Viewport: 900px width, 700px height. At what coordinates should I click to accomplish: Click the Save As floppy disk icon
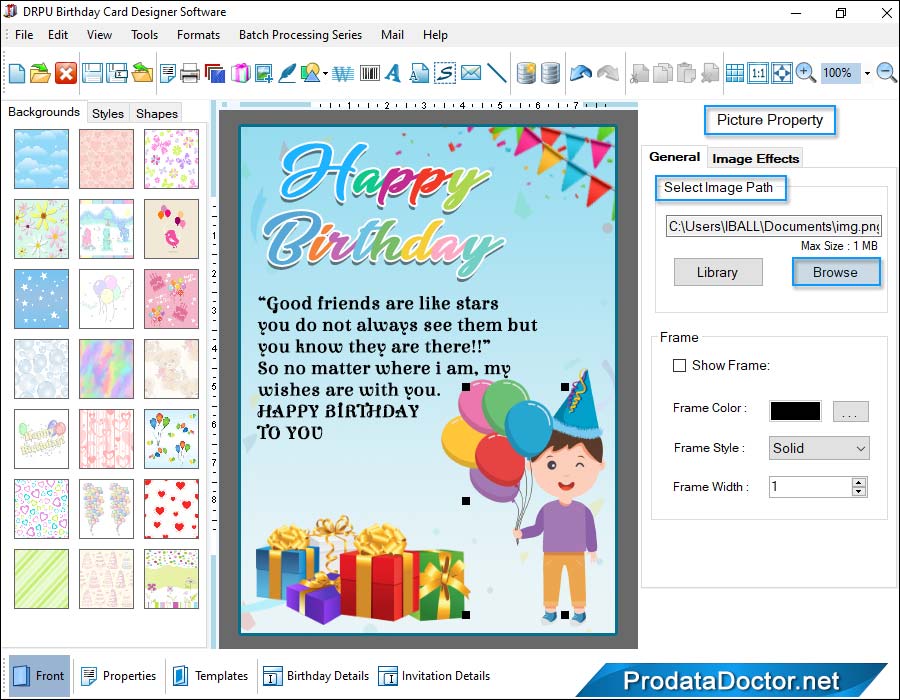[117, 73]
